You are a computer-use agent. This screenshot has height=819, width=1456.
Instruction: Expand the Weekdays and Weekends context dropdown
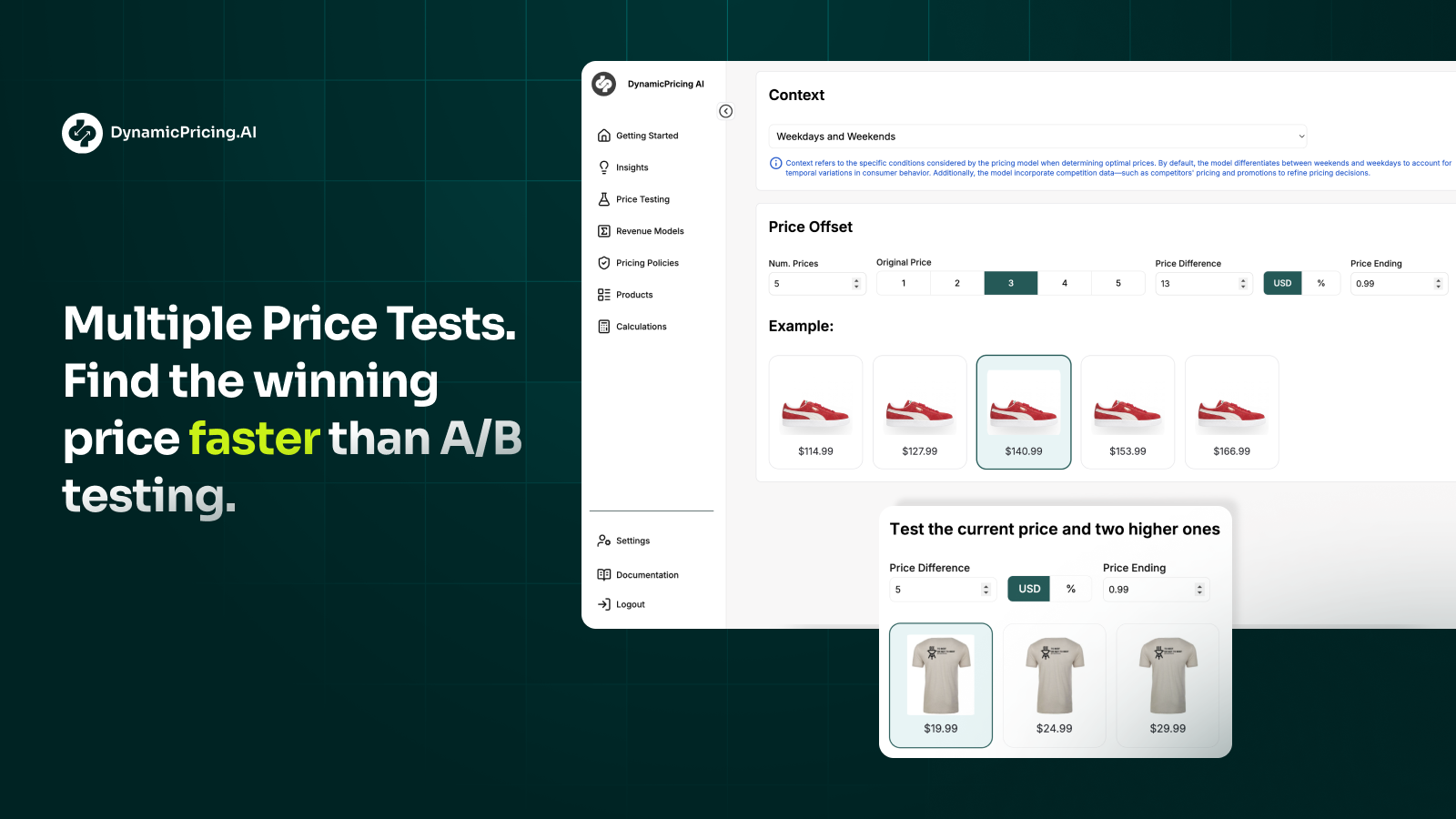point(1038,136)
